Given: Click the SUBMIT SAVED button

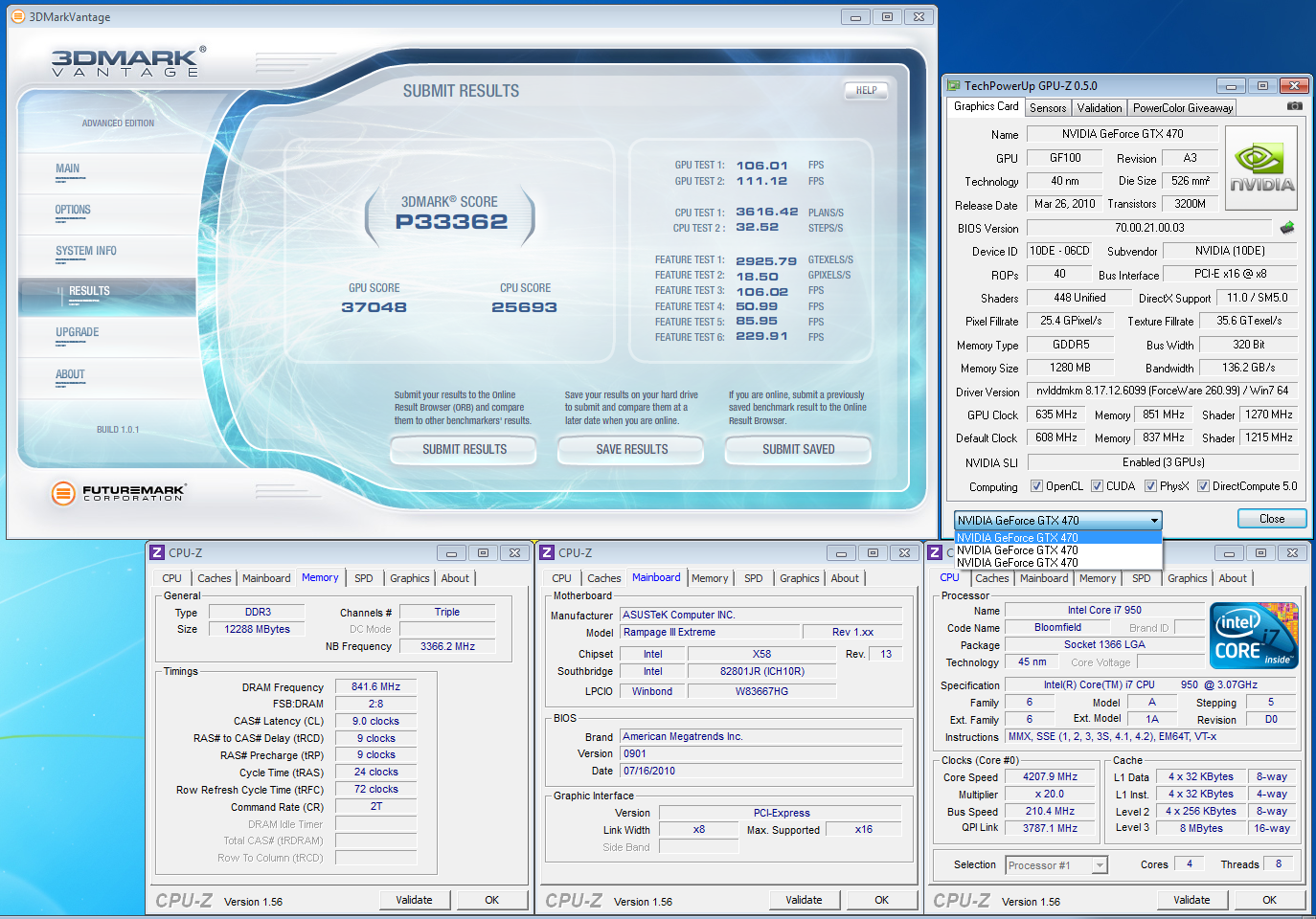Looking at the screenshot, I should [x=798, y=449].
